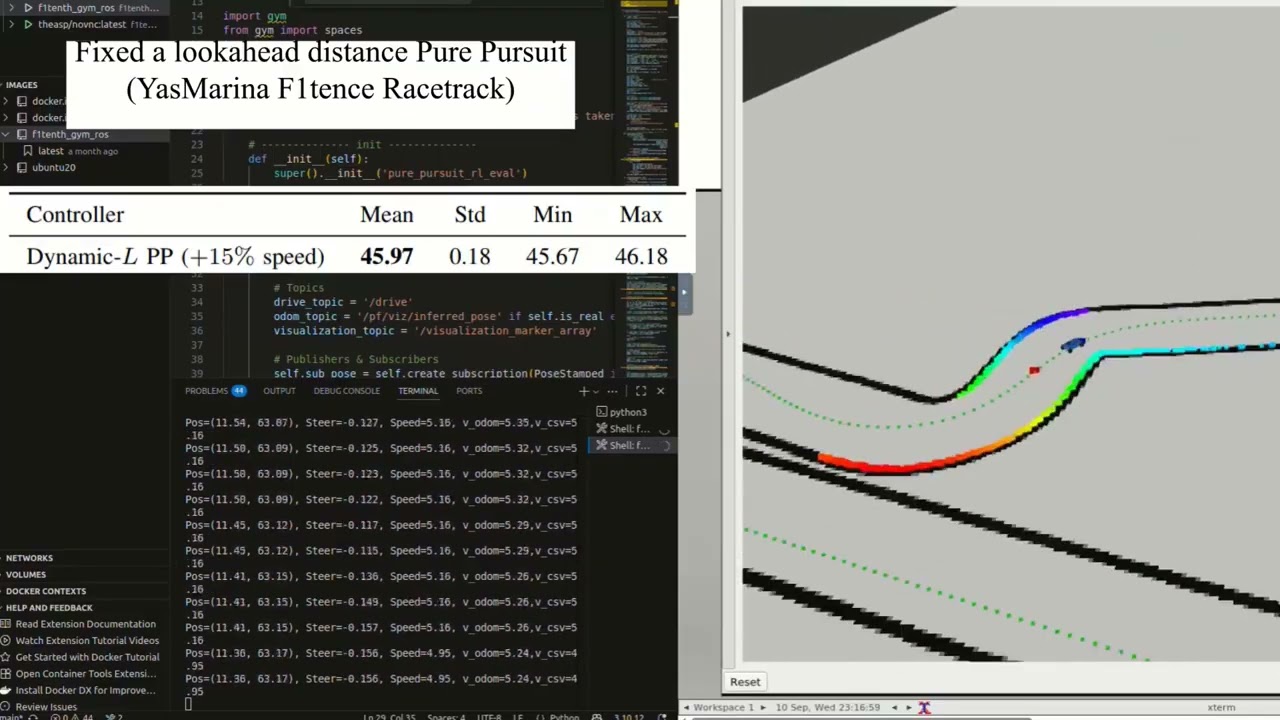This screenshot has width=1280, height=720.
Task: Open Read Extension Documentation link
Action: (x=85, y=624)
